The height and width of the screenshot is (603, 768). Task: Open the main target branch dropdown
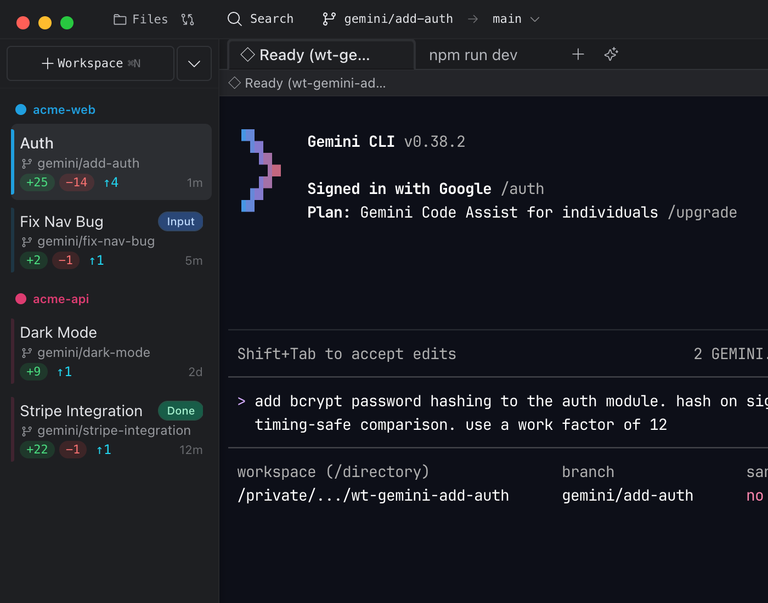point(516,19)
